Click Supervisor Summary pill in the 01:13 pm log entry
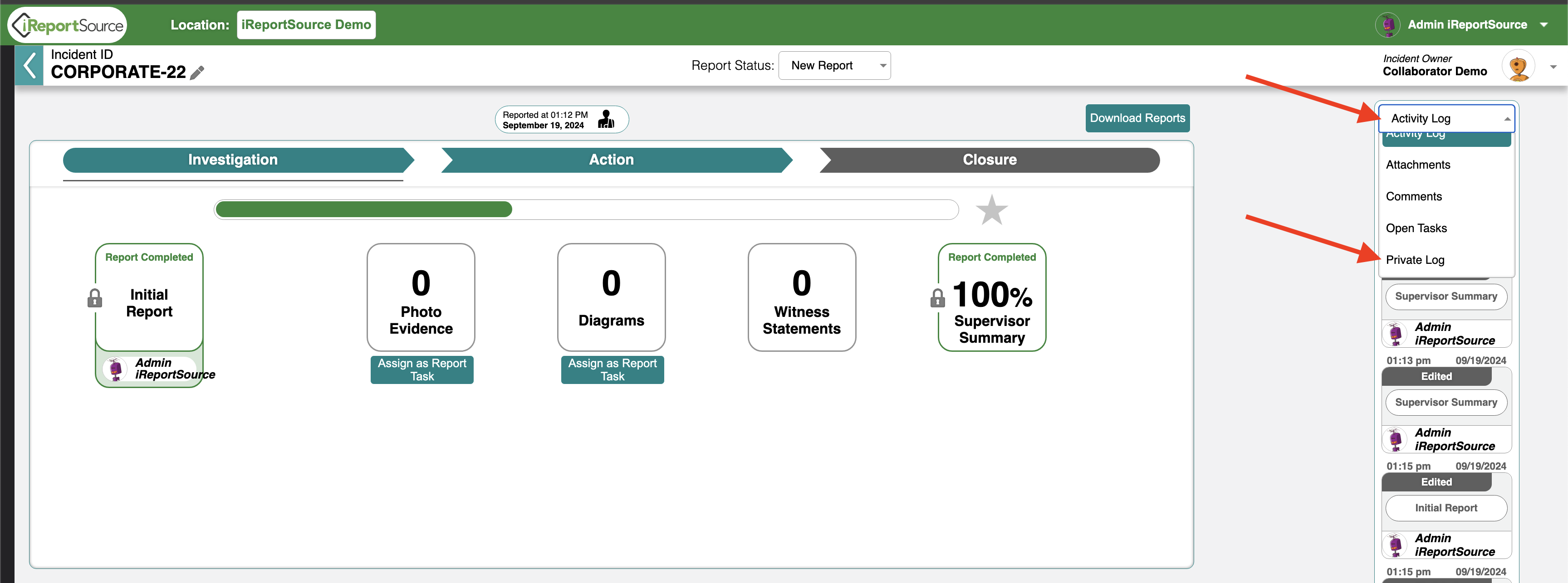The image size is (1568, 583). (1445, 296)
